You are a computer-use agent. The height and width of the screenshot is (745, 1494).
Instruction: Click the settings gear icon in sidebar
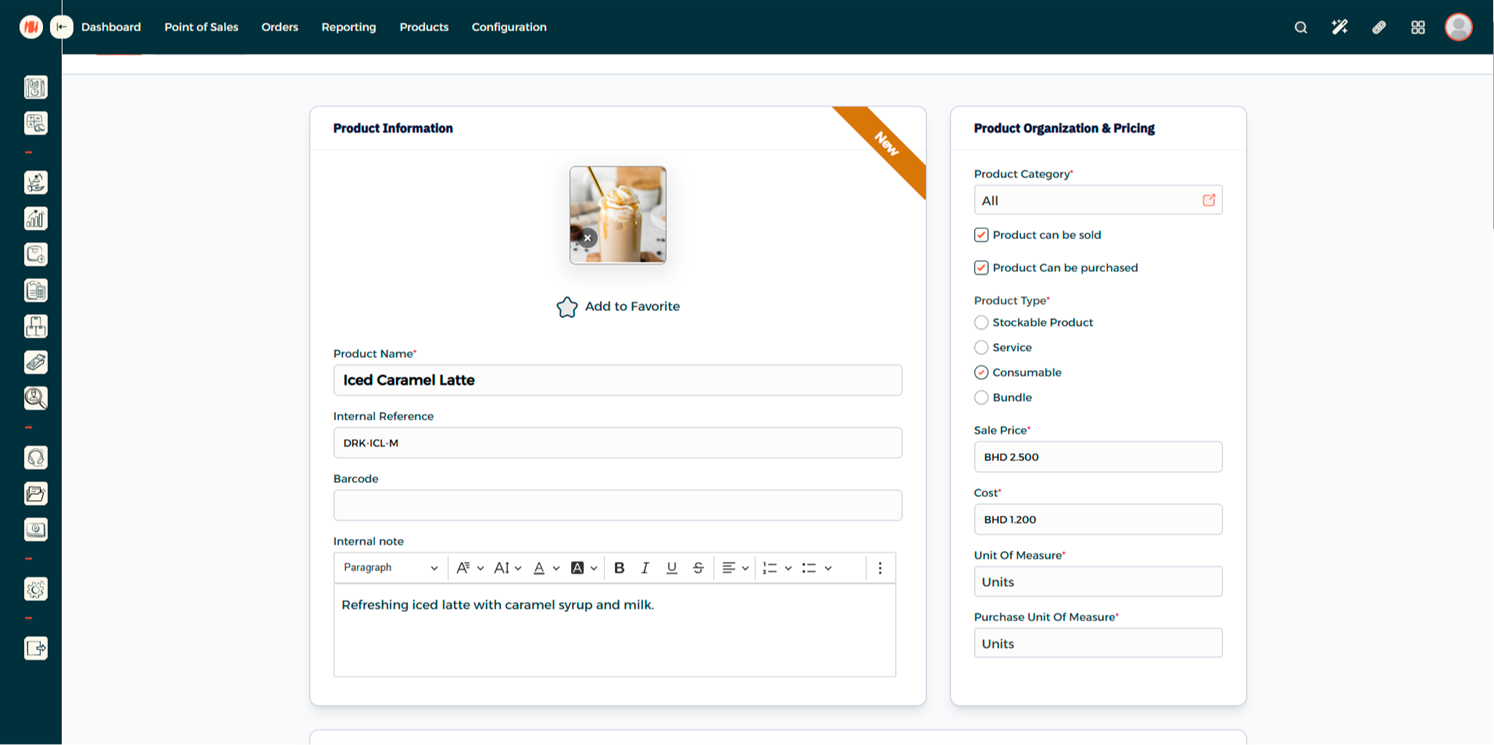point(35,590)
